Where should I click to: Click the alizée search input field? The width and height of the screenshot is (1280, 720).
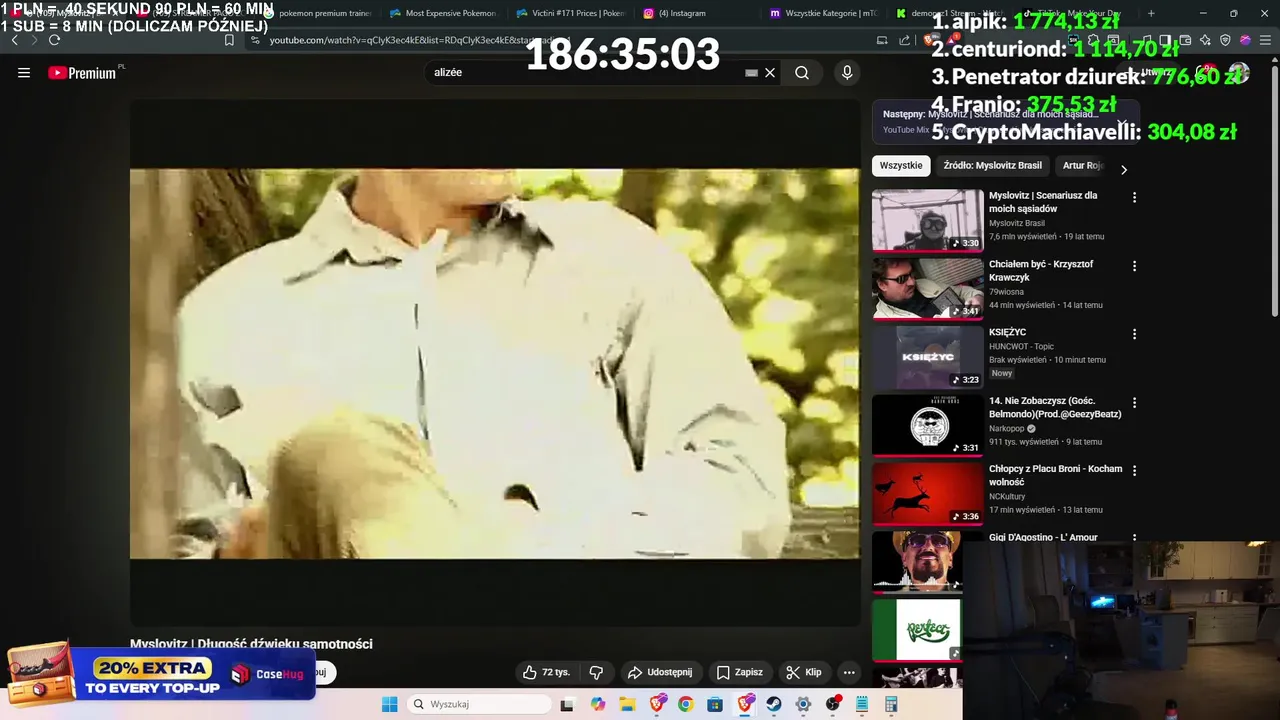tap(585, 73)
